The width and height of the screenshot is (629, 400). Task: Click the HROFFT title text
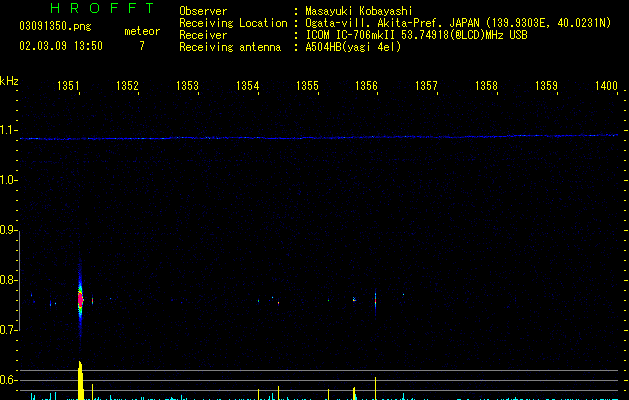pyautogui.click(x=102, y=8)
